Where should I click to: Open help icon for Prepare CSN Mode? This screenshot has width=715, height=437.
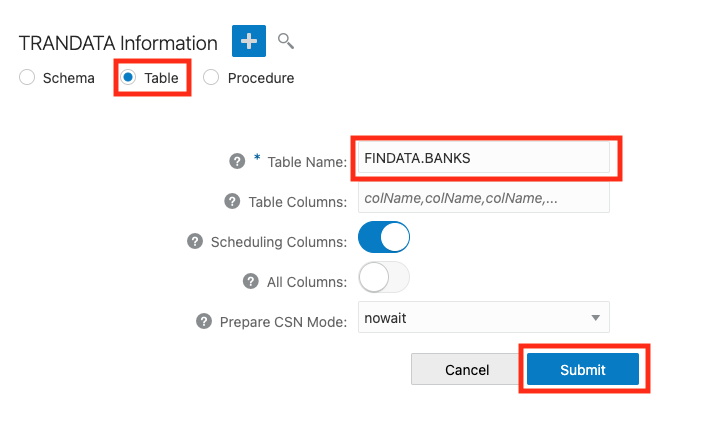202,321
